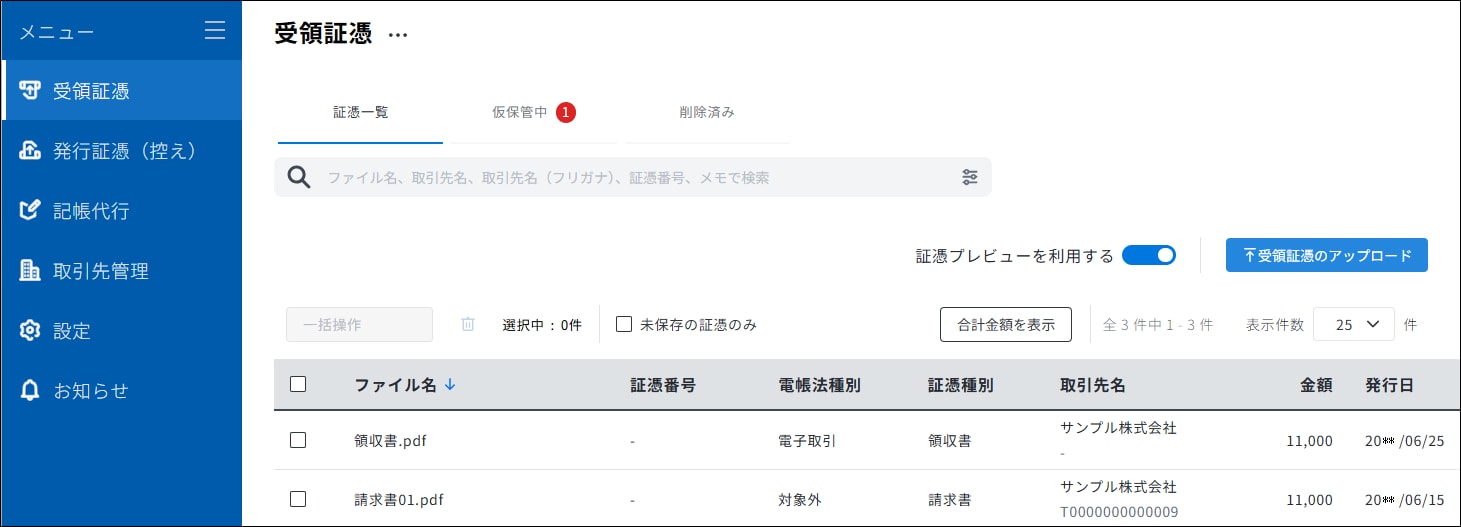1461x527 pixels.
Task: Click 請求書 type cell in second row
Action: click(950, 499)
